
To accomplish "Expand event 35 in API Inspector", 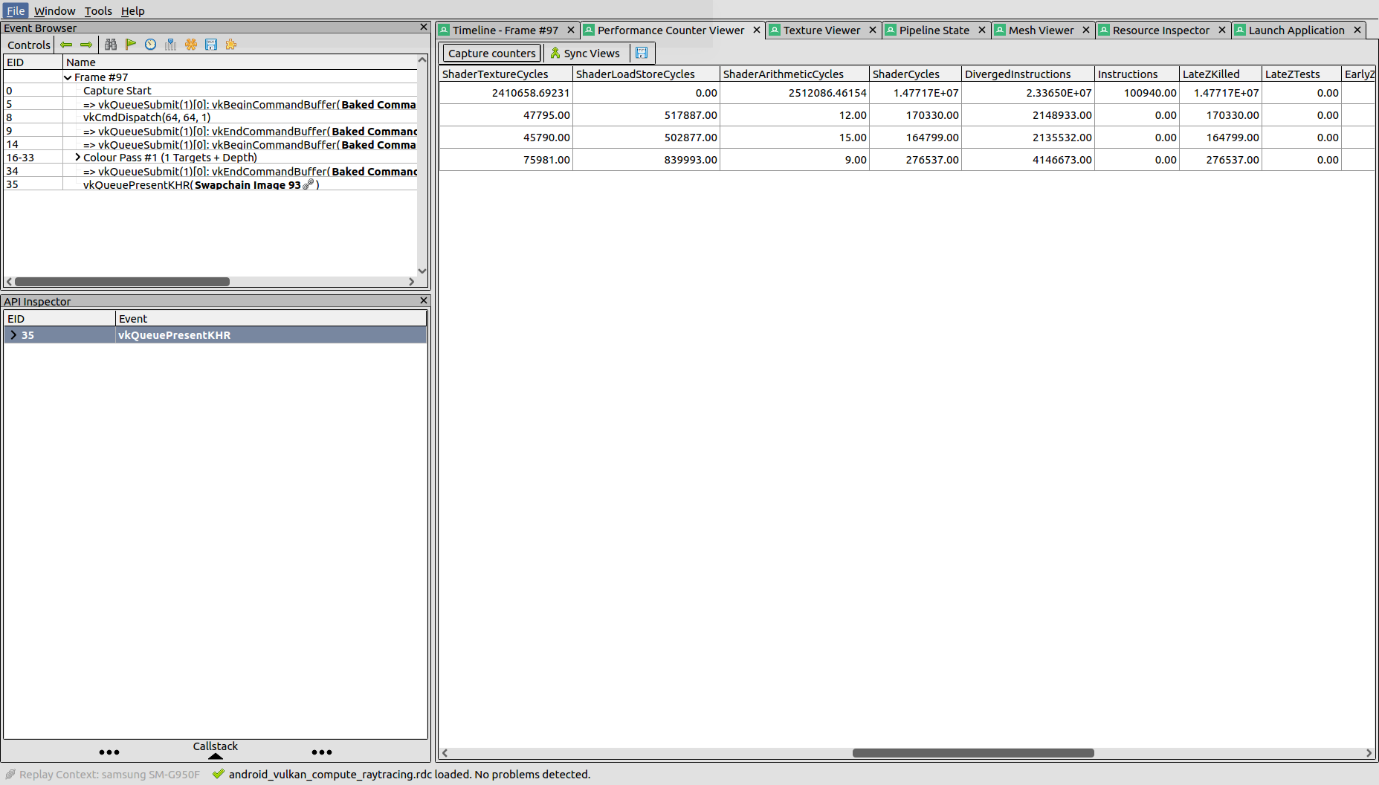I will click(x=13, y=336).
